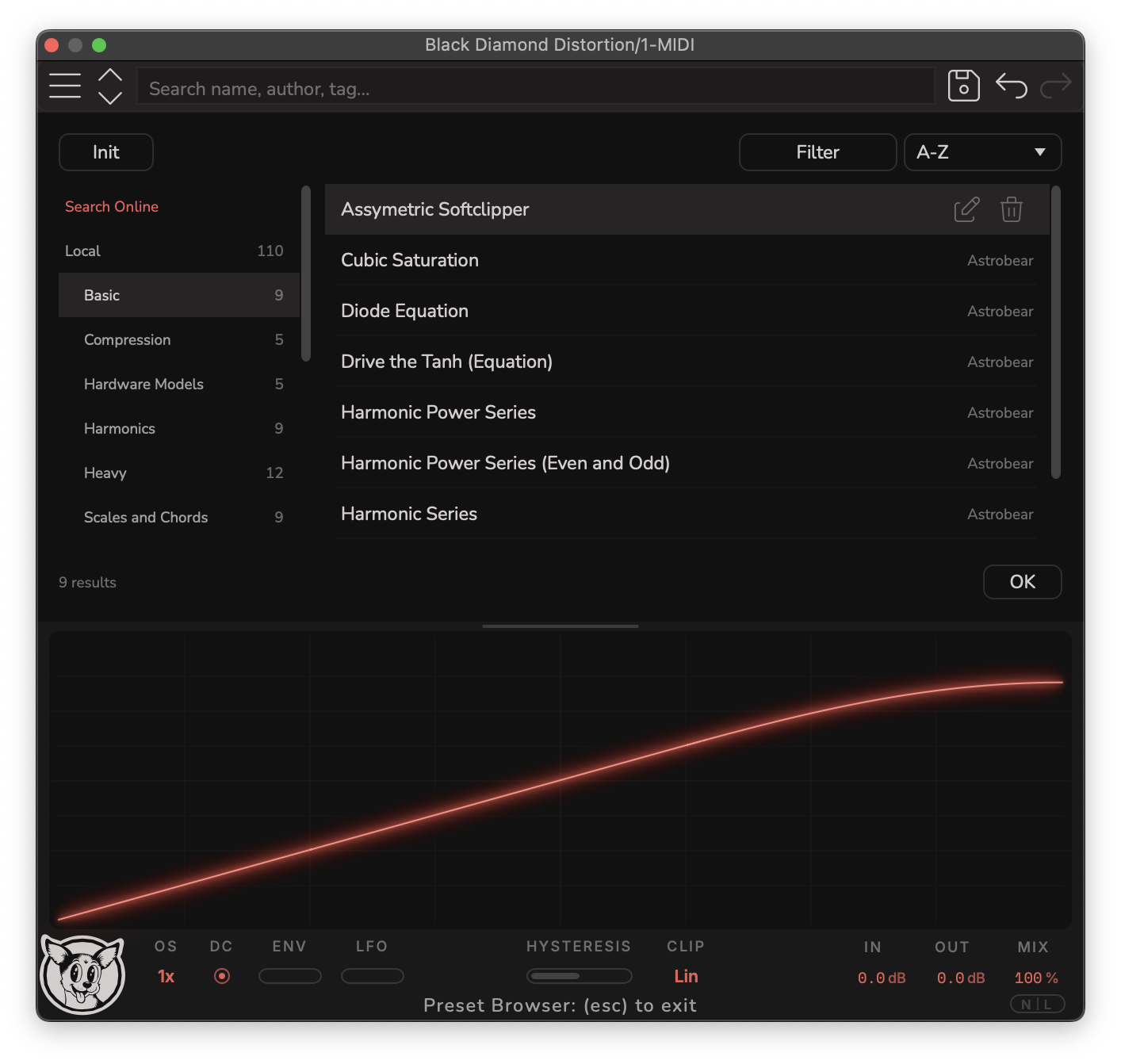Toggle the LFO pill switch
1121x1064 pixels.
(373, 976)
